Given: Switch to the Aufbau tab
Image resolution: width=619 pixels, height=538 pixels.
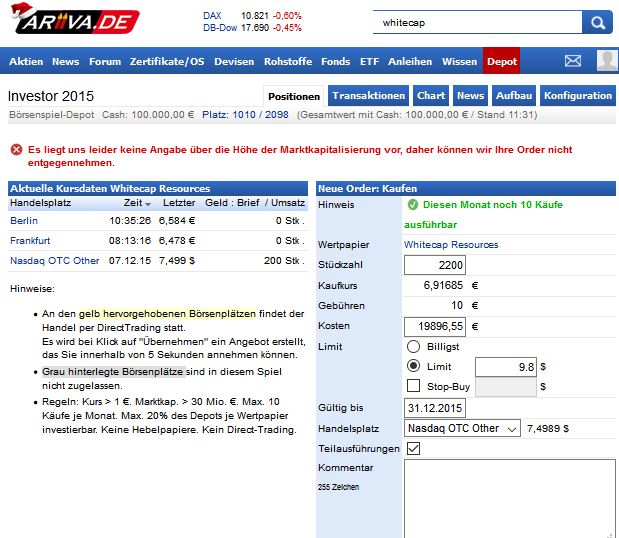Looking at the screenshot, I should (x=514, y=96).
